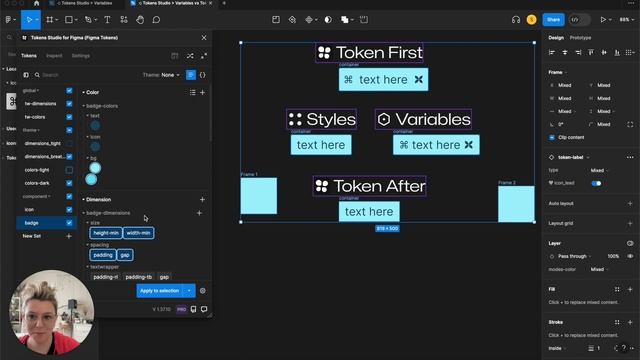Toggle the badge set checkbox
The width and height of the screenshot is (640, 360).
pyautogui.click(x=69, y=223)
